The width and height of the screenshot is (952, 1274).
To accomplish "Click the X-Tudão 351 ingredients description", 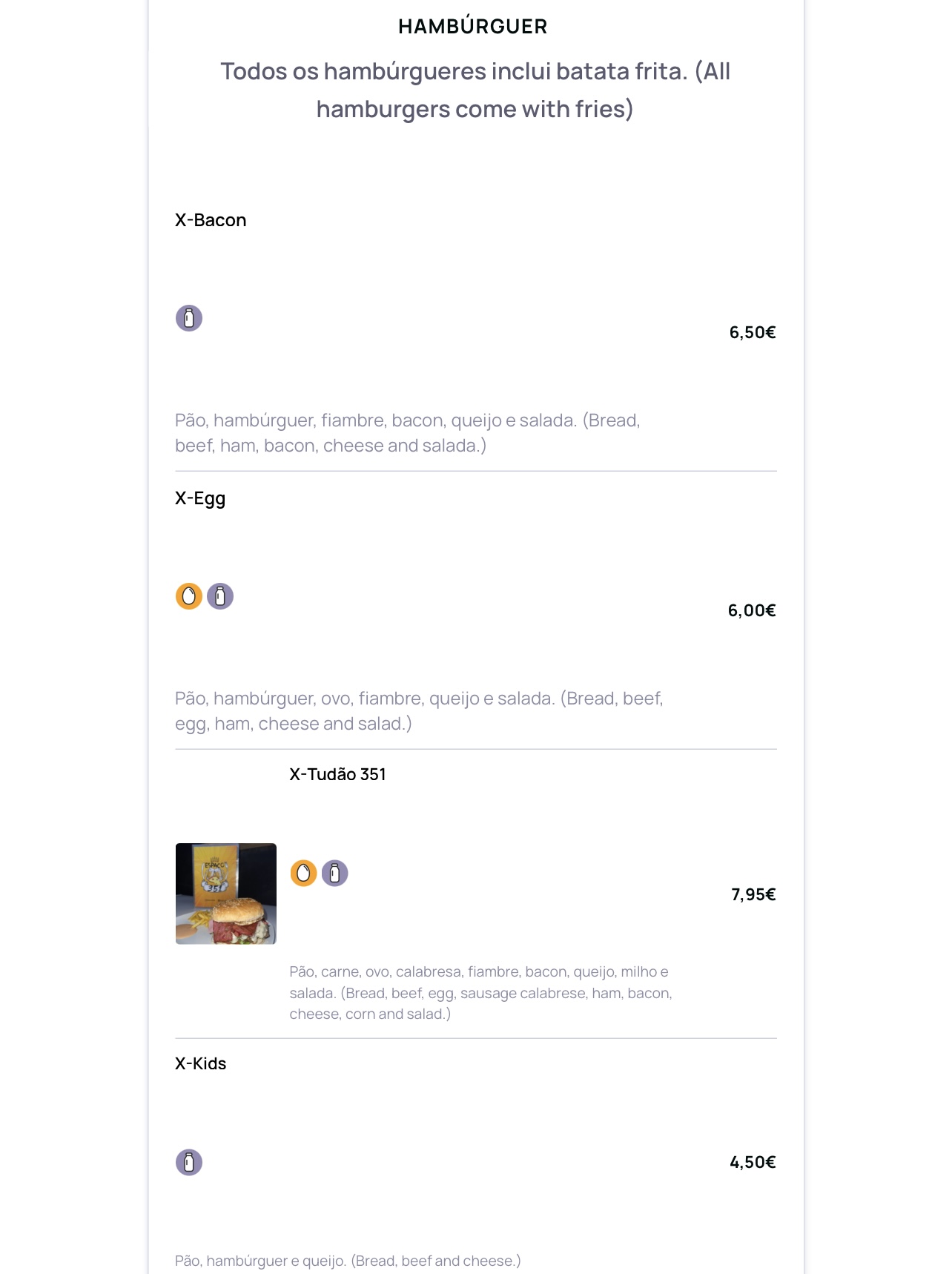I will click(480, 993).
